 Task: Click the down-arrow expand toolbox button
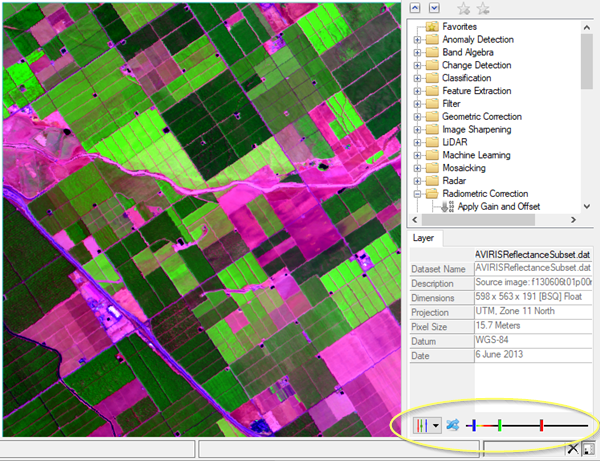[x=432, y=9]
